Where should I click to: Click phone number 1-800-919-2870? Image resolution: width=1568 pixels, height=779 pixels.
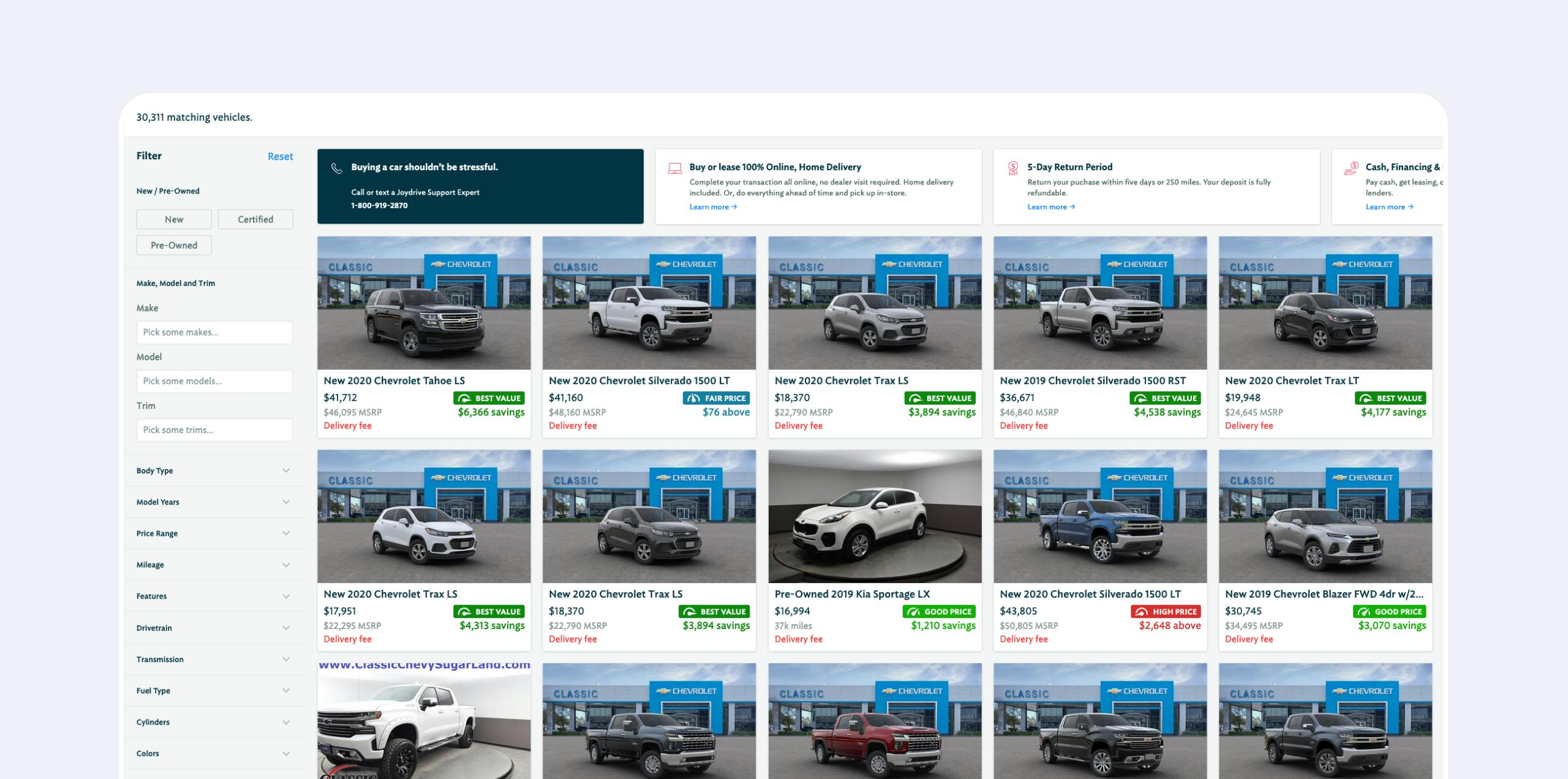point(379,205)
